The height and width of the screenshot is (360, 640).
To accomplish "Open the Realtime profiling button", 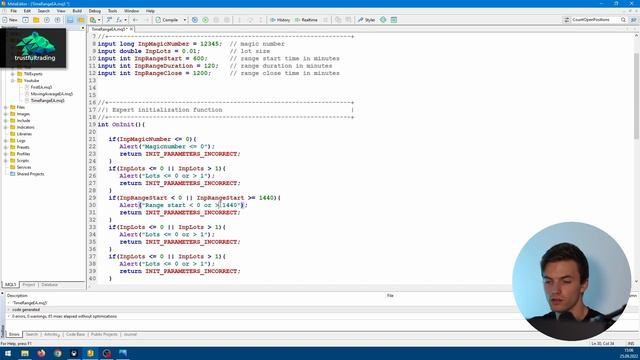I will [306, 20].
